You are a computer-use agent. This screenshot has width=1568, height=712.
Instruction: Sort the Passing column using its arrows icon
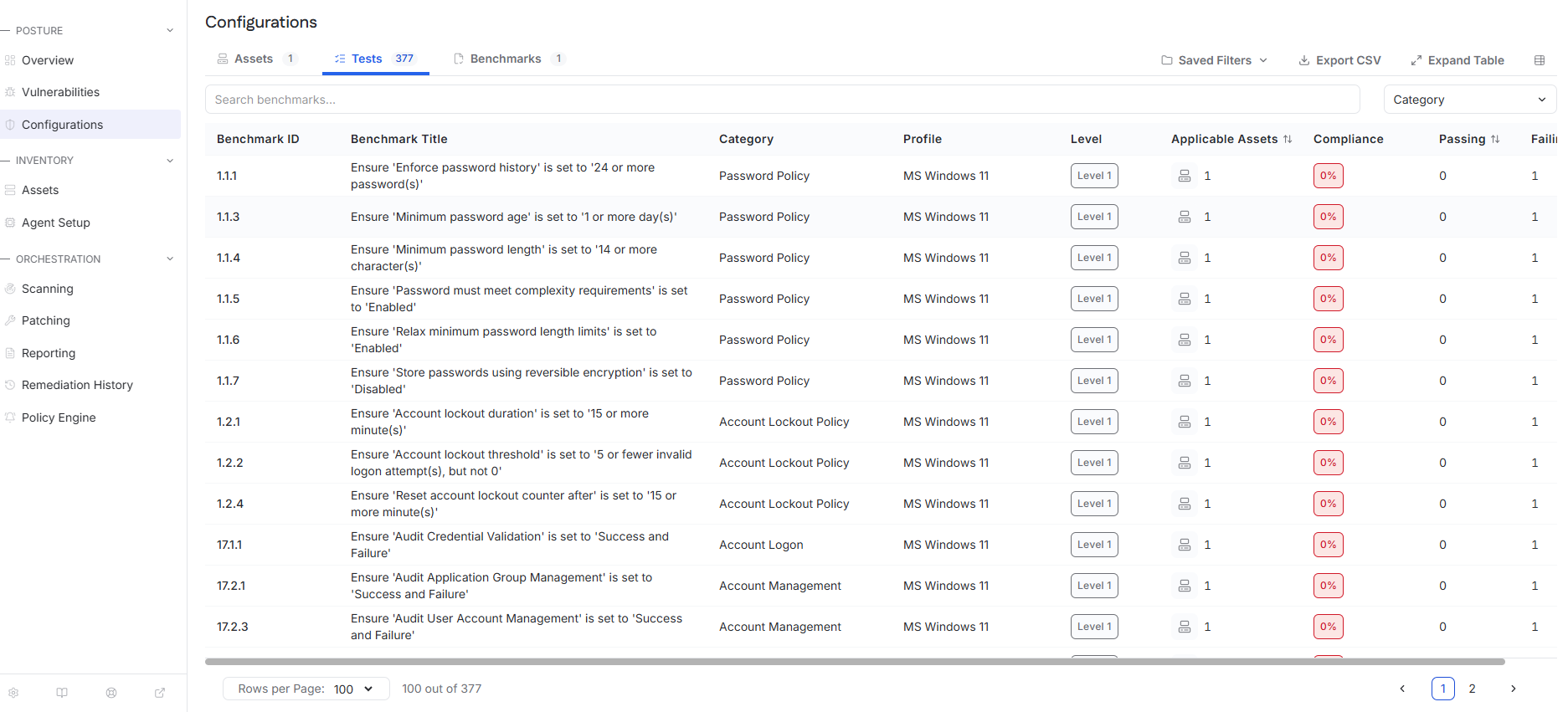[1495, 139]
